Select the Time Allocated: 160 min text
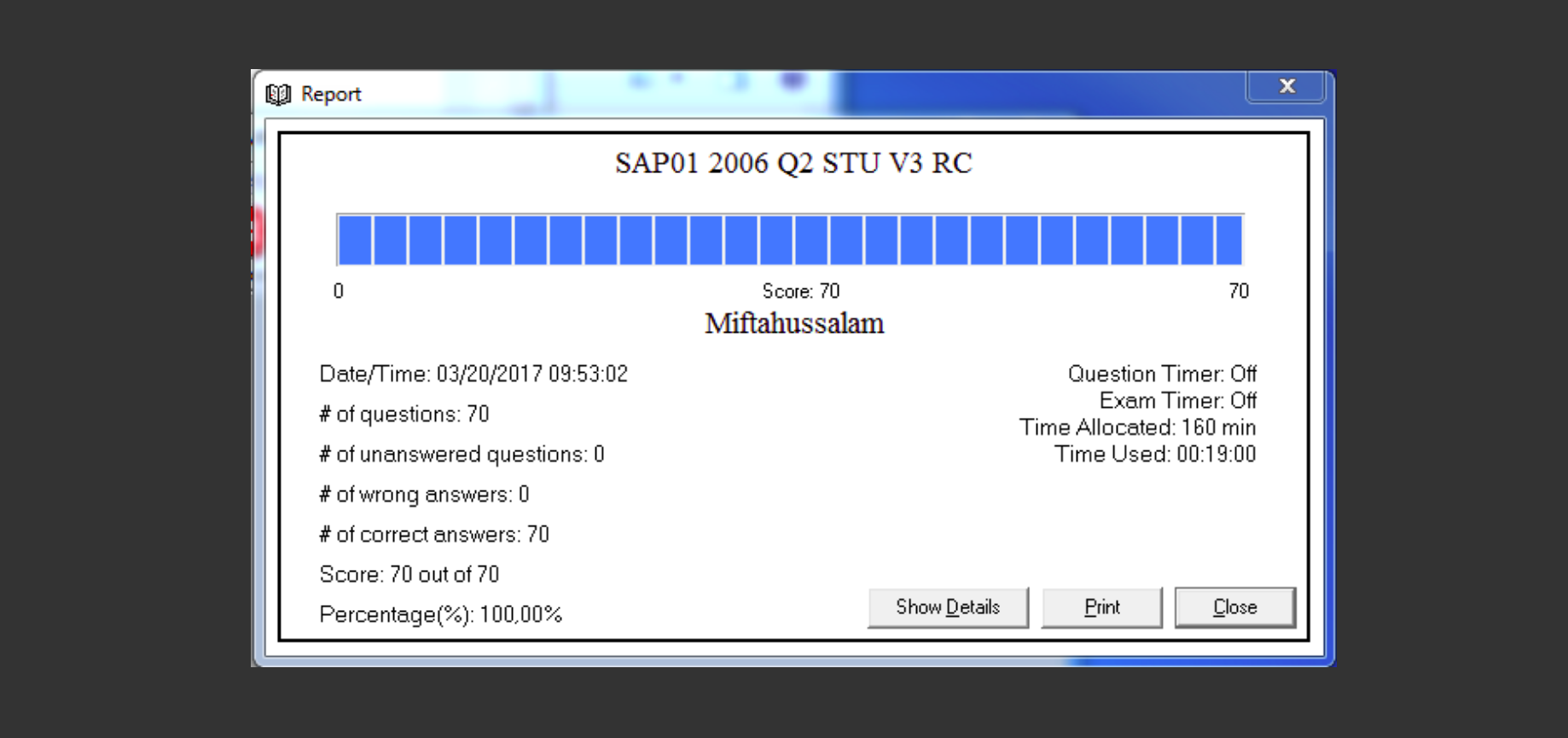 click(1137, 427)
